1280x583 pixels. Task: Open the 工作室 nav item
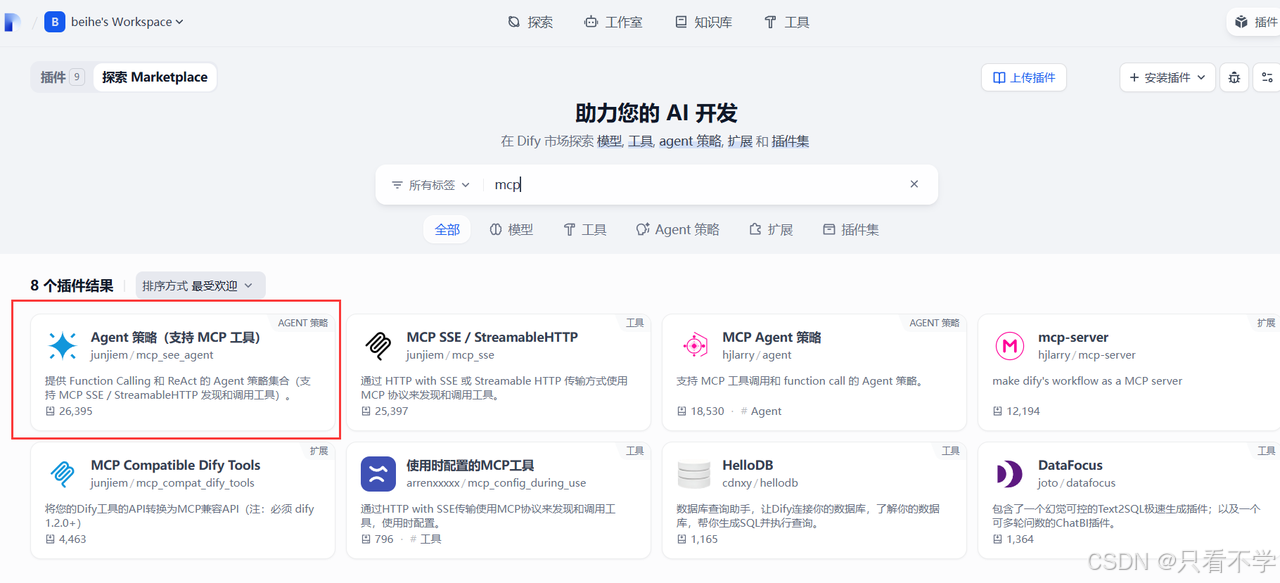tap(613, 22)
